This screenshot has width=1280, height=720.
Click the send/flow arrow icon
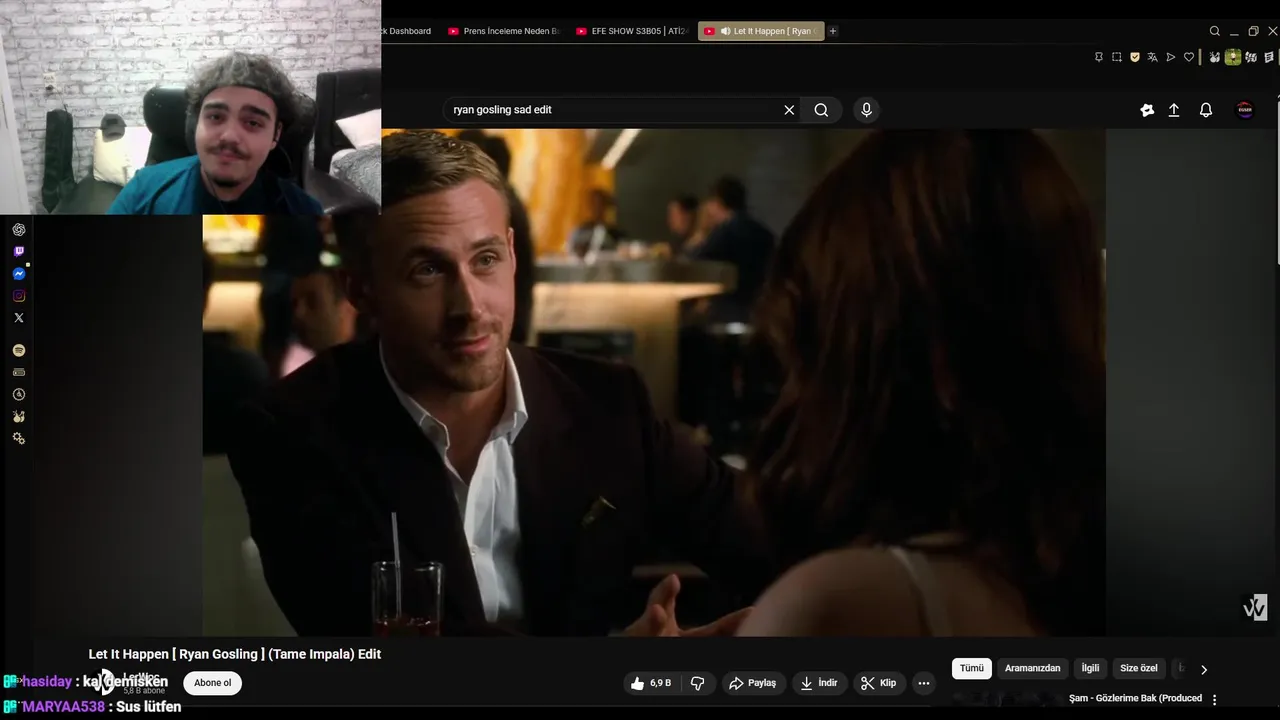pyautogui.click(x=1171, y=57)
